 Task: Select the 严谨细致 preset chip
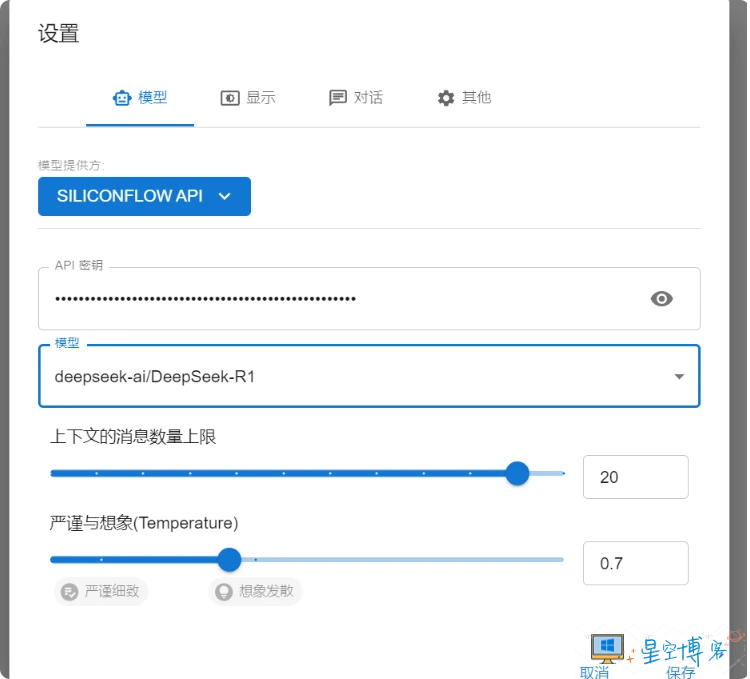coord(100,591)
